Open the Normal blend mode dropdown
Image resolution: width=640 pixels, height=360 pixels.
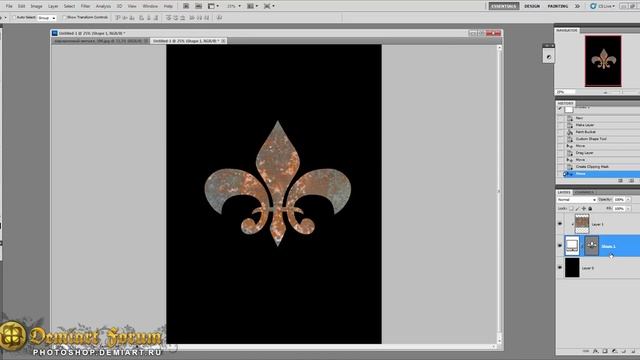577,200
